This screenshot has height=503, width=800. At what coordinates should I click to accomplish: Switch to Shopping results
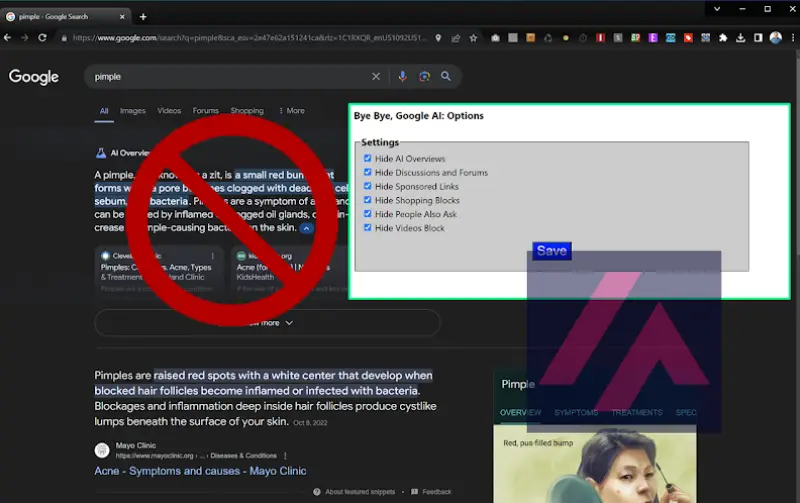click(x=247, y=111)
